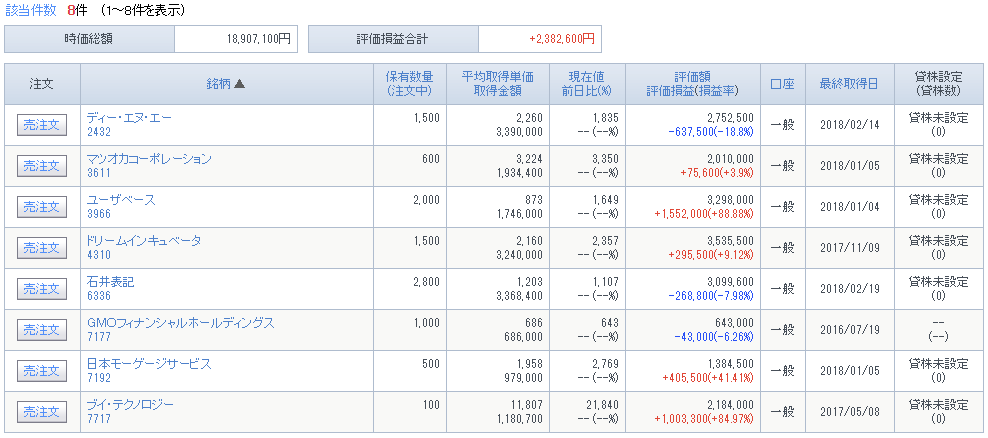
Task: Click the 最終取得日 column header
Action: [848, 84]
